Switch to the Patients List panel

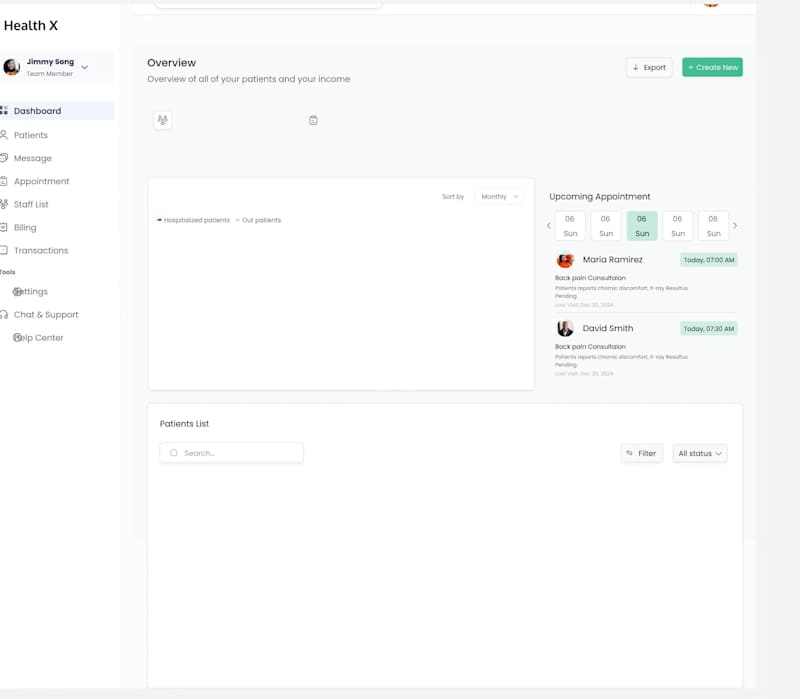click(183, 423)
